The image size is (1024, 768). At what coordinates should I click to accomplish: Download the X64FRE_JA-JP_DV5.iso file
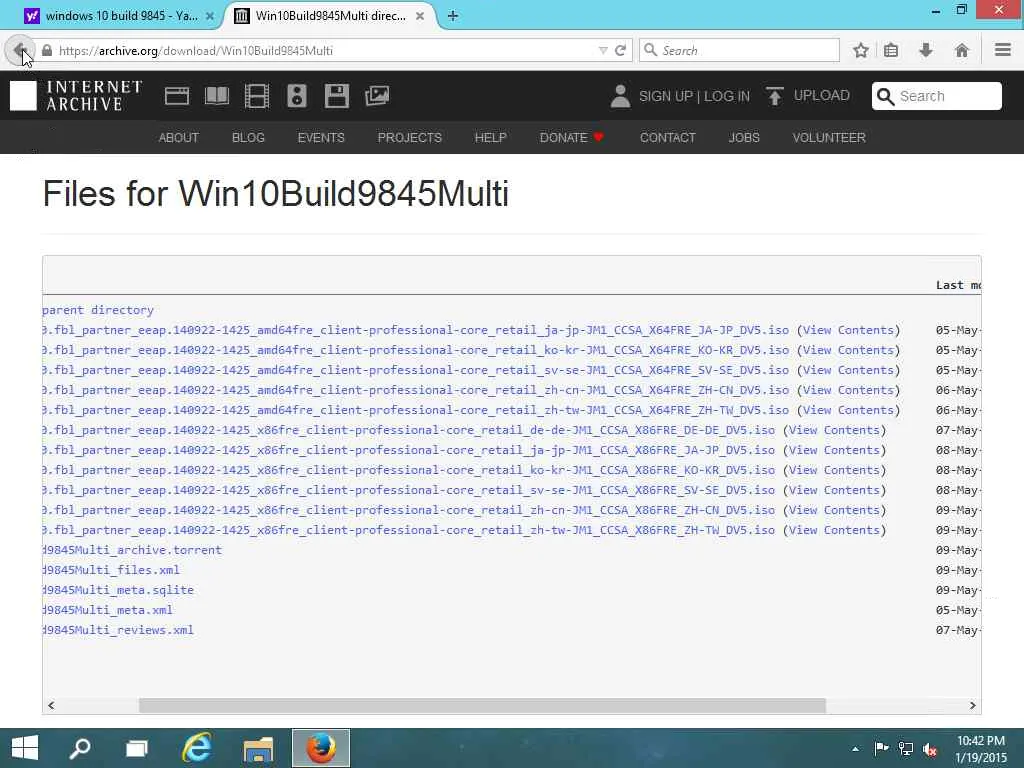(x=415, y=330)
